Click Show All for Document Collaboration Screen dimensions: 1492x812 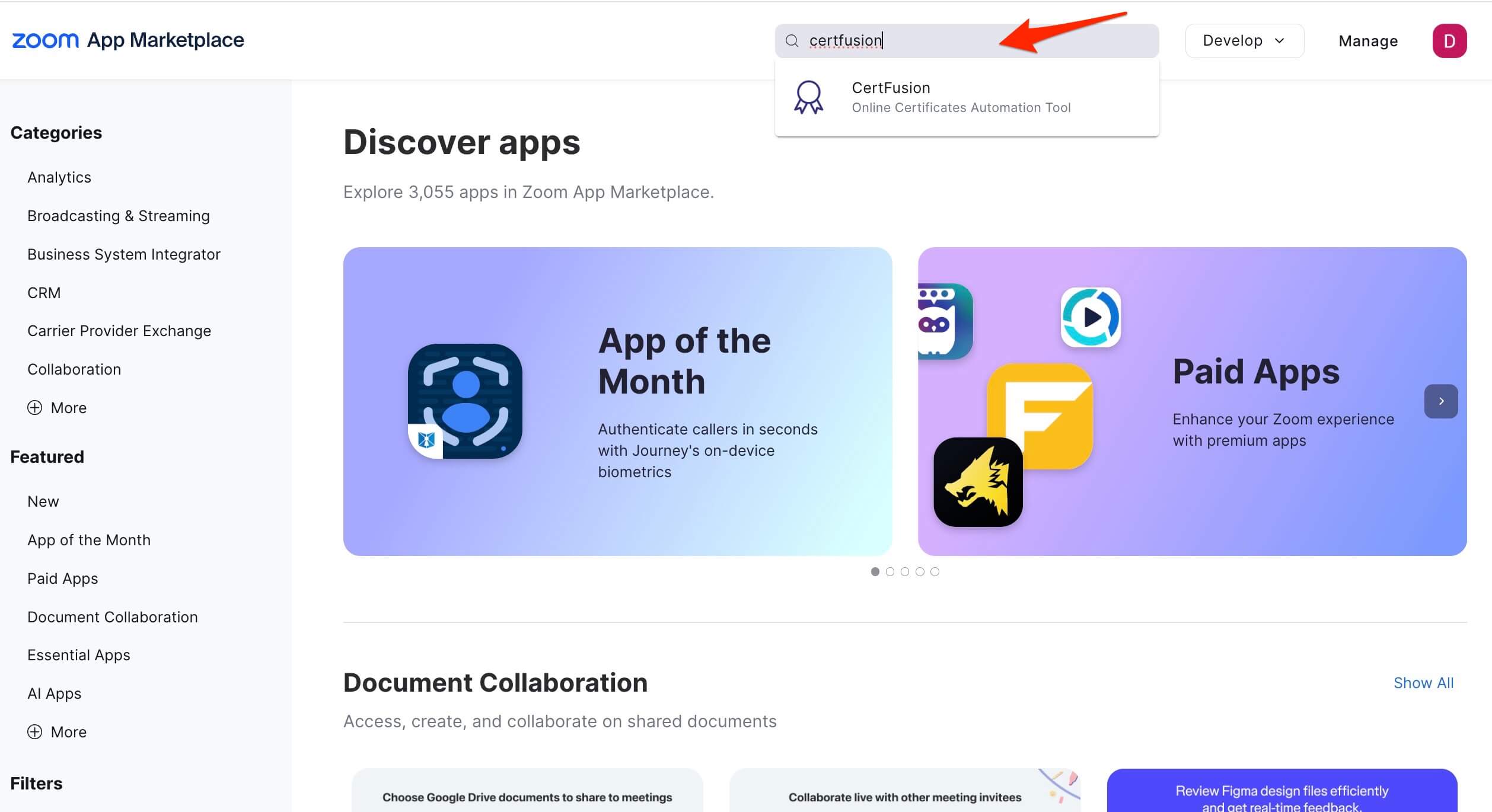pyautogui.click(x=1423, y=683)
